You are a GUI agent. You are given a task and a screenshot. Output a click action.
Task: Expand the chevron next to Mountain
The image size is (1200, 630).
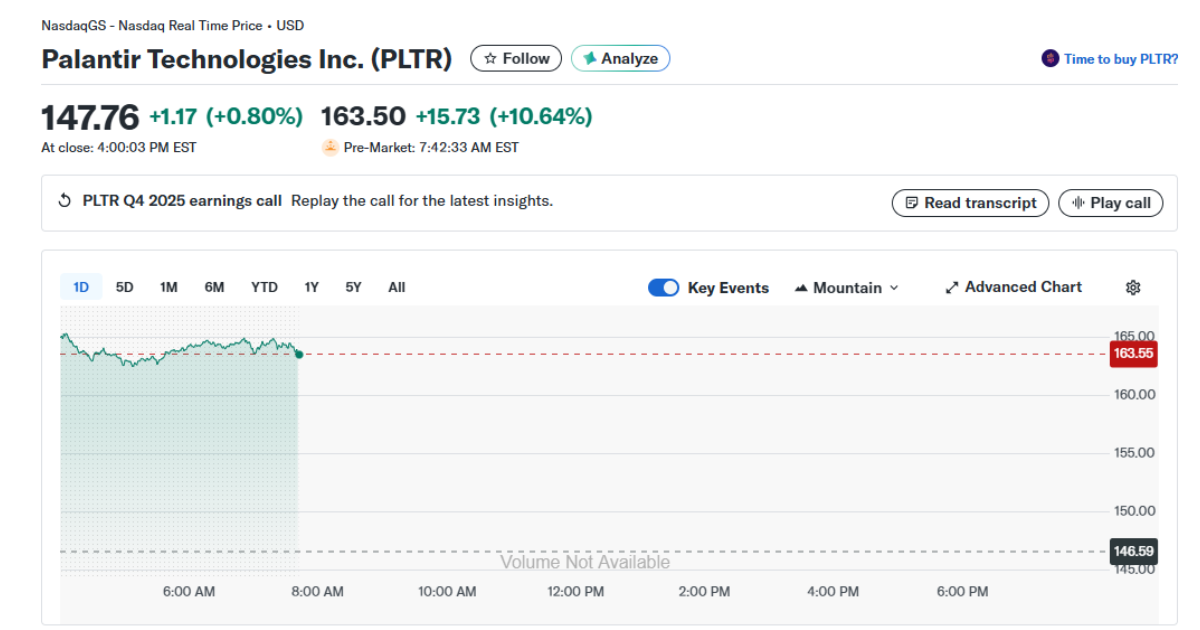pos(891,287)
